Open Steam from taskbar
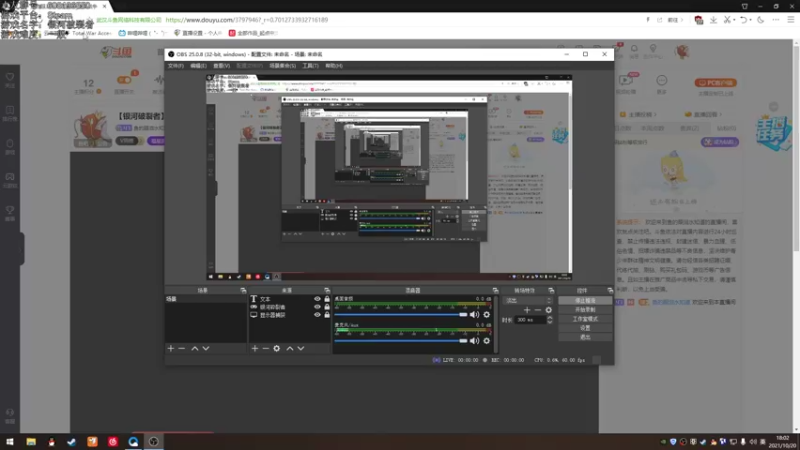800x450 pixels. pyautogui.click(x=71, y=442)
